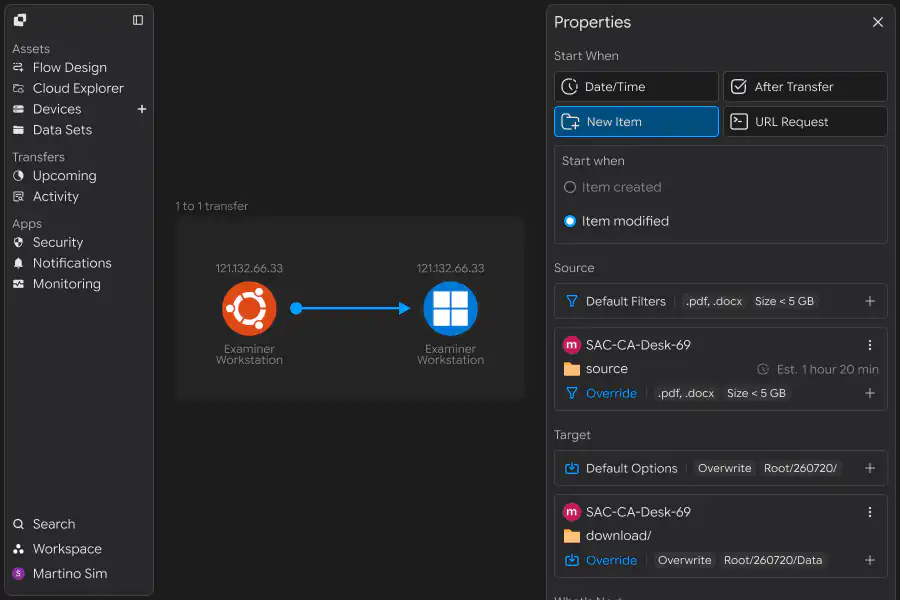Click Search in the sidebar
This screenshot has width=900, height=600.
coord(44,524)
